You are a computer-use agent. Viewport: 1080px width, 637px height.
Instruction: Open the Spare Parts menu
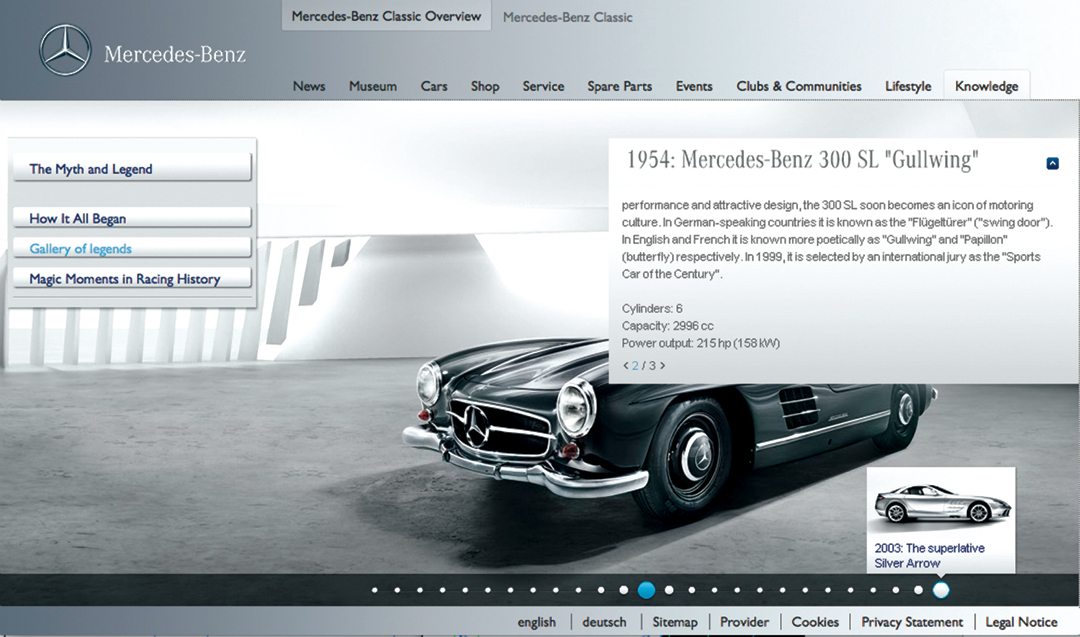click(x=620, y=86)
